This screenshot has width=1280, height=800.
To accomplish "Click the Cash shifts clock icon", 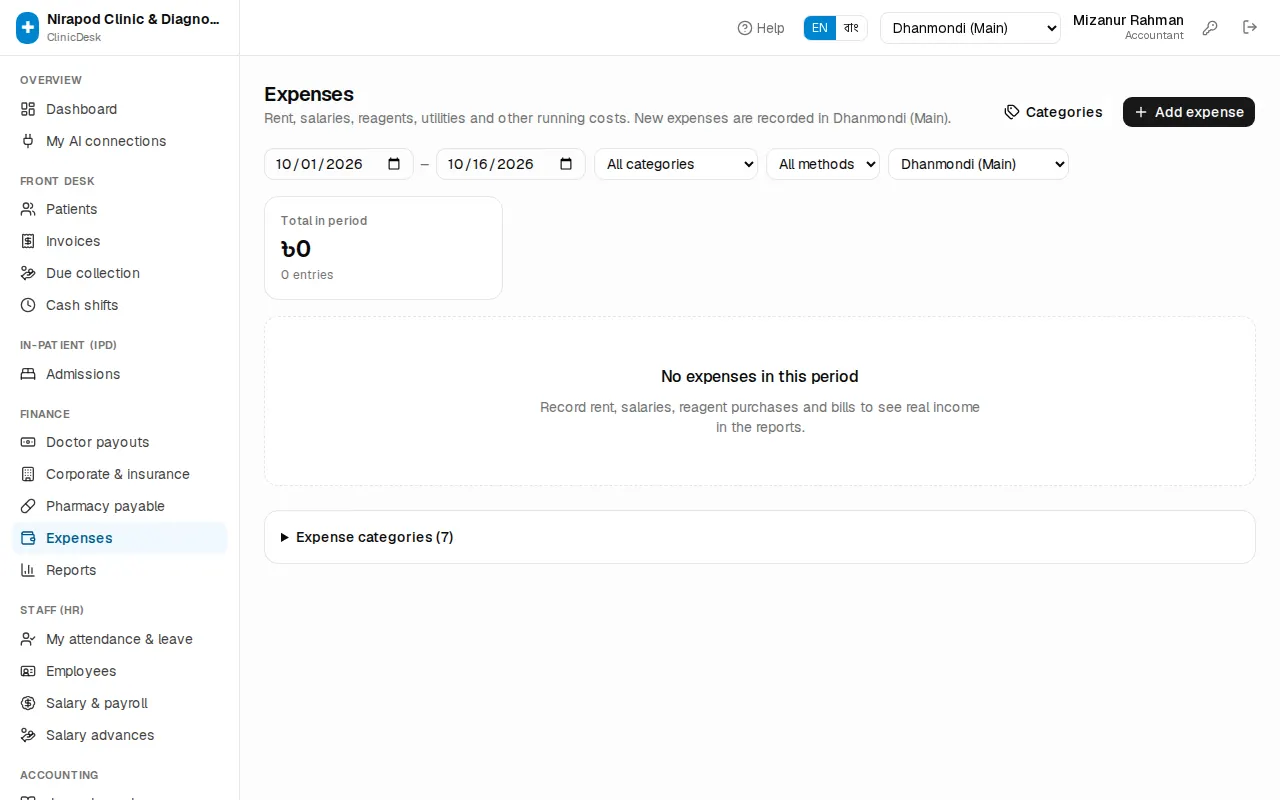I will pyautogui.click(x=28, y=305).
